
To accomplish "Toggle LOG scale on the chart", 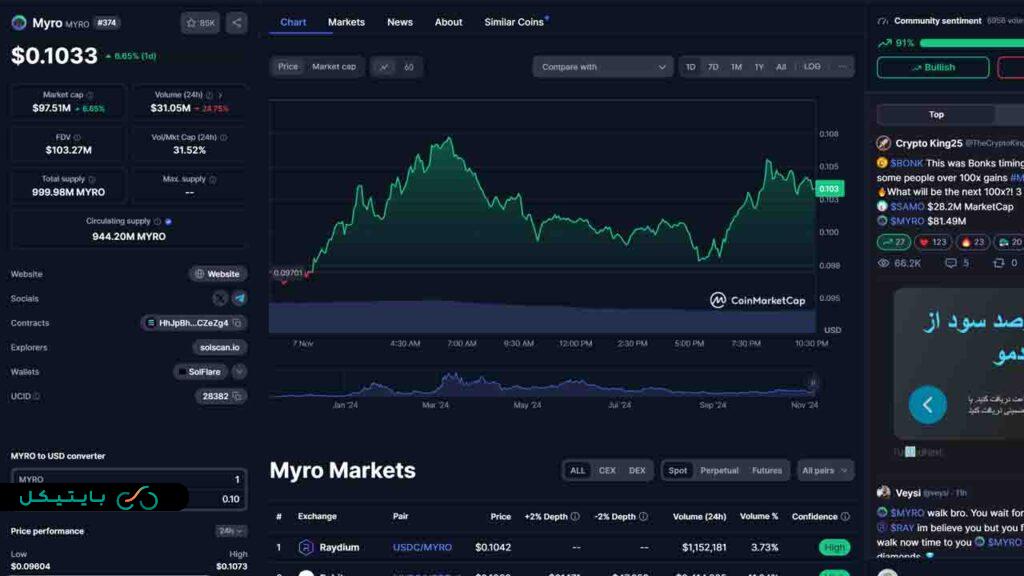I will [x=812, y=67].
